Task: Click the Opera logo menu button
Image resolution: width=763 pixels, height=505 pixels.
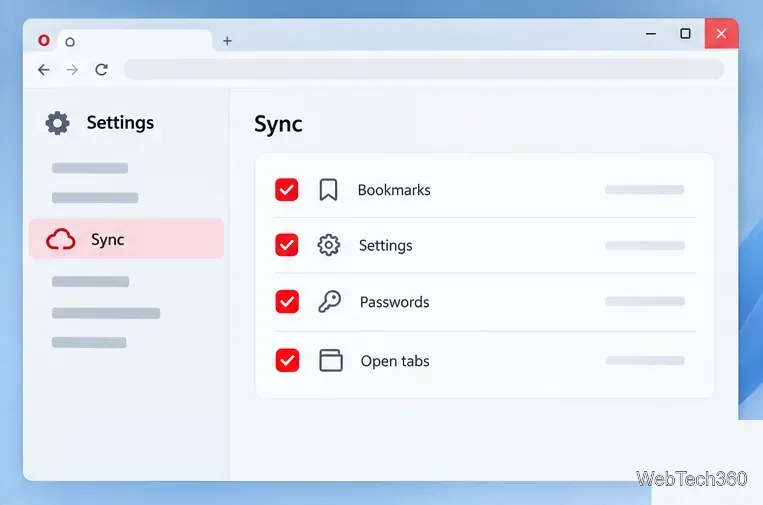Action: (x=44, y=40)
